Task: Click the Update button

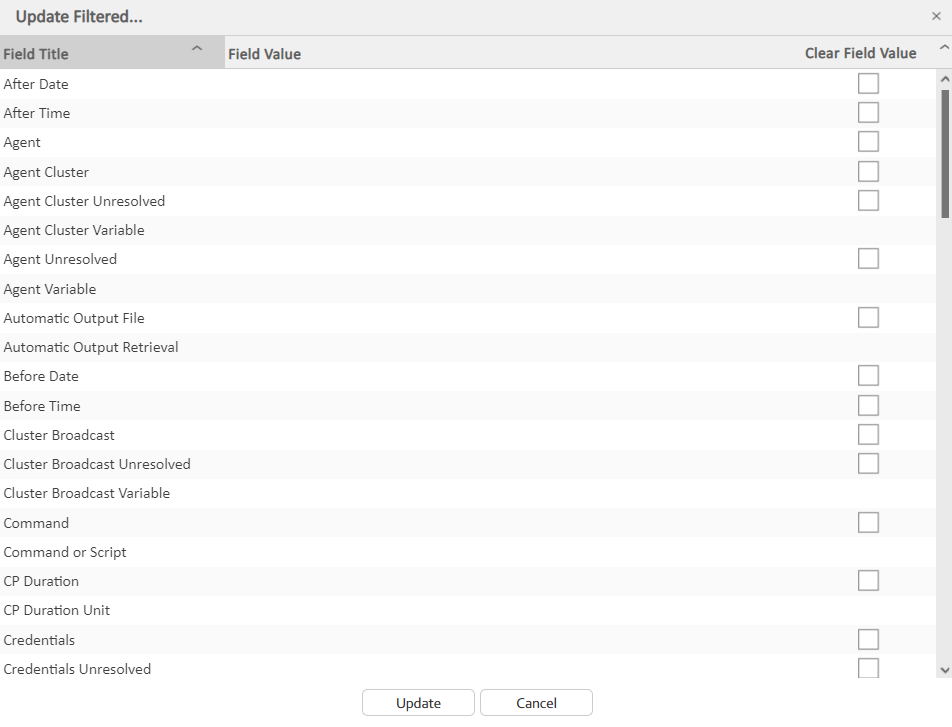Action: (x=418, y=703)
